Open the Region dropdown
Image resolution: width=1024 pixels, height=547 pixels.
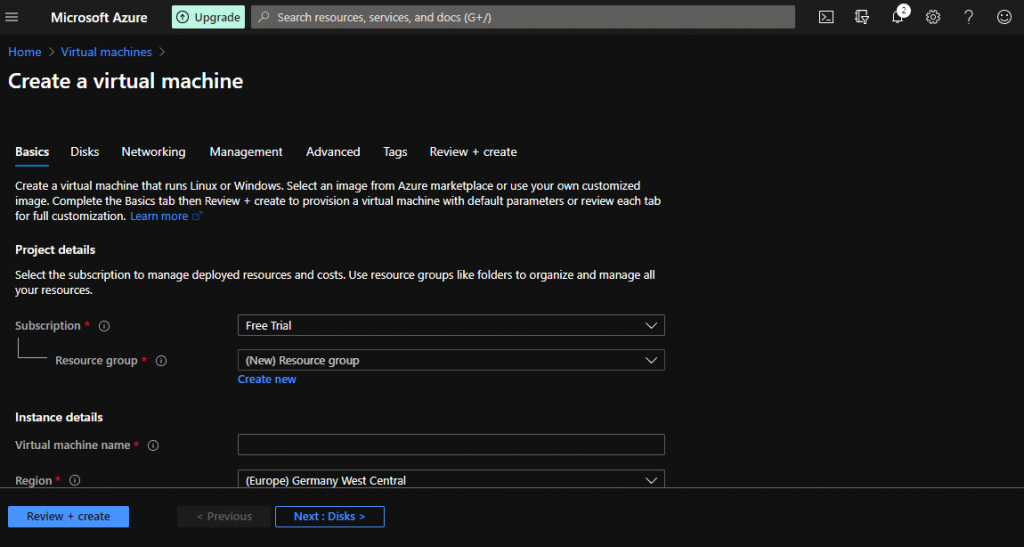(451, 480)
